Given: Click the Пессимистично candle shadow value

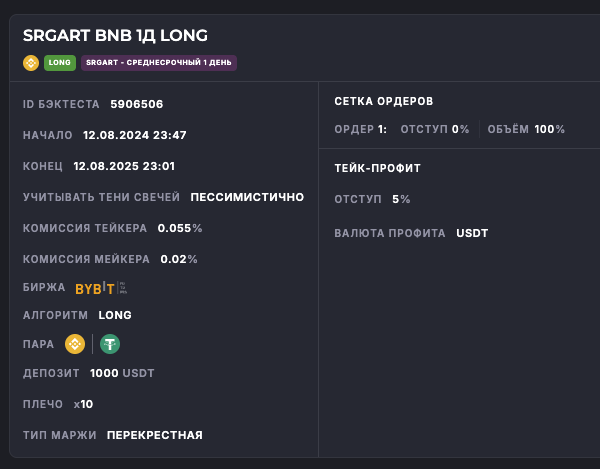Looking at the screenshot, I should coord(247,197).
